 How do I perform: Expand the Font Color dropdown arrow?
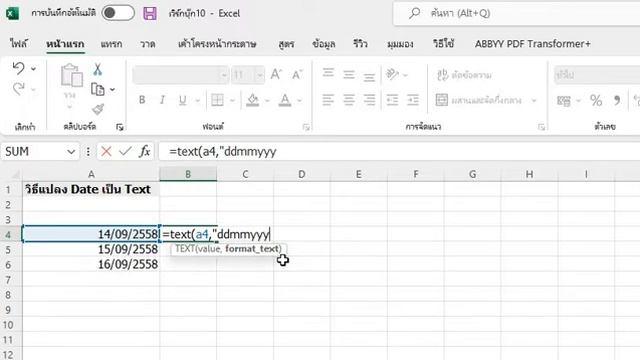click(300, 100)
